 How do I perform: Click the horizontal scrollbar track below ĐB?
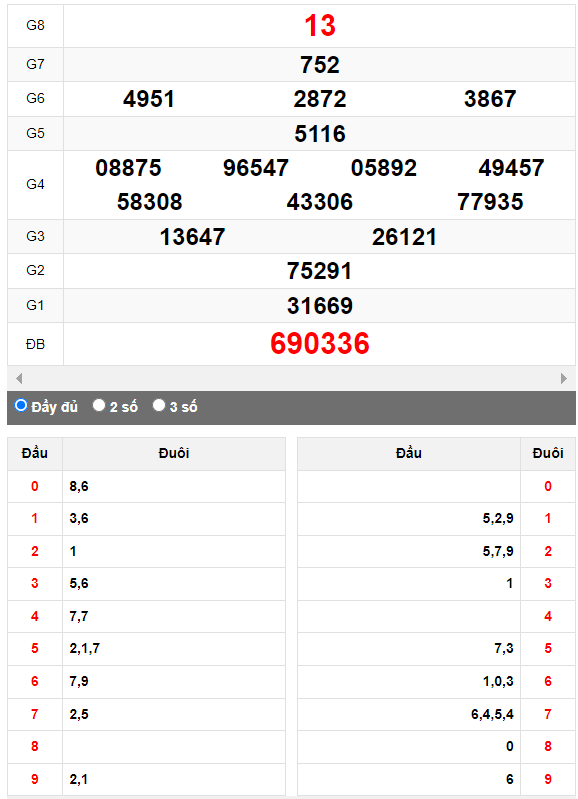pyautogui.click(x=291, y=378)
